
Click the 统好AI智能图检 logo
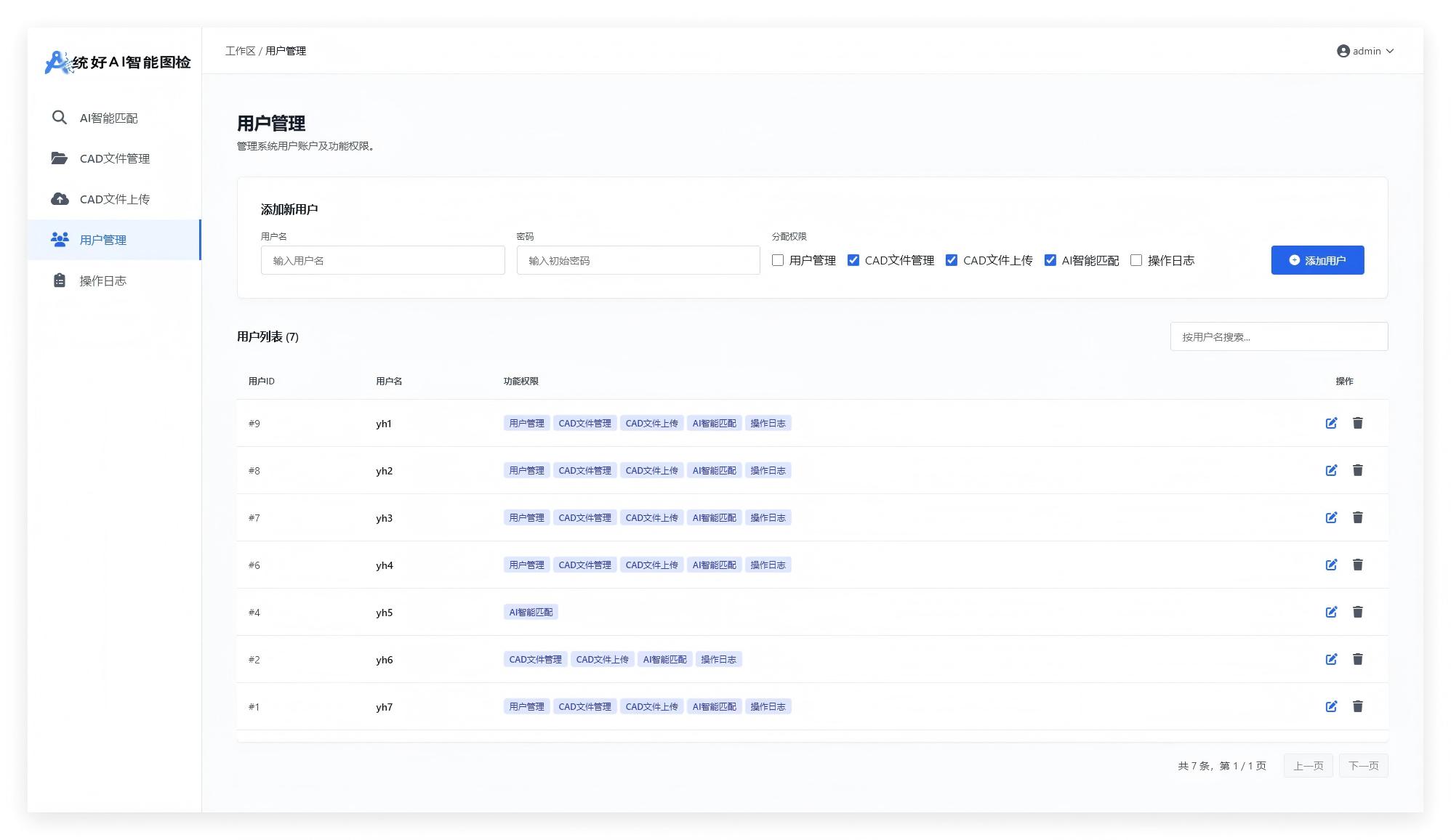[x=118, y=62]
